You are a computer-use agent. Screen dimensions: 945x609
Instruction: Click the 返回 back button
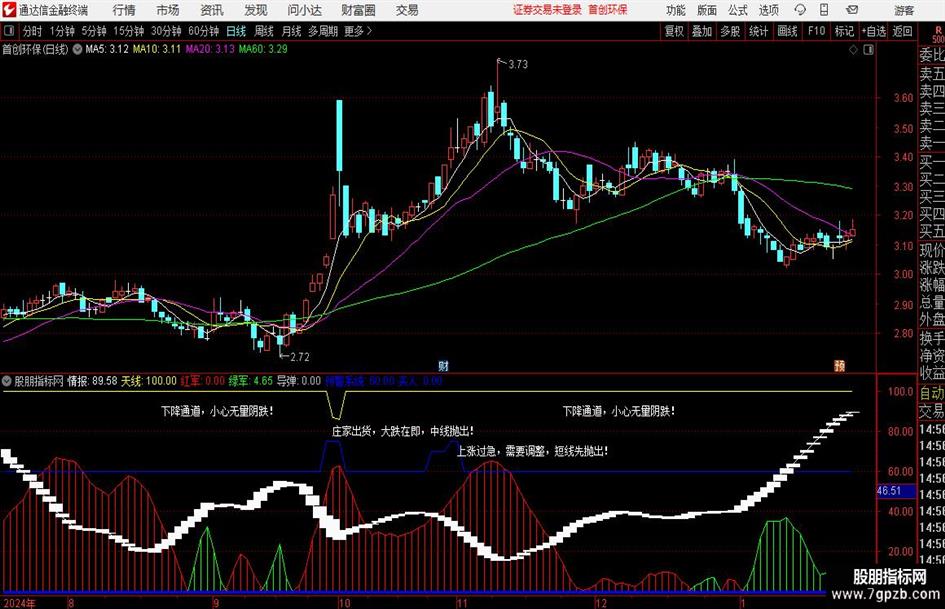click(x=903, y=31)
